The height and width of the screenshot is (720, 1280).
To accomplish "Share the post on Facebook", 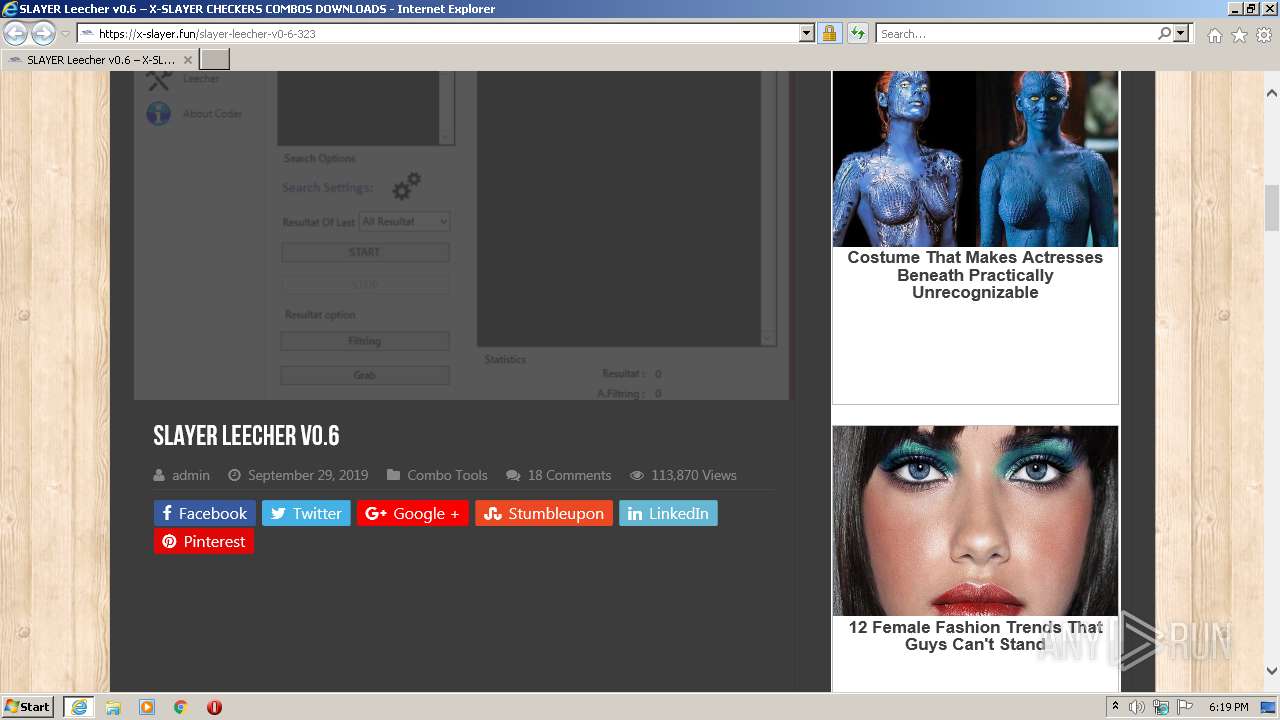I will pyautogui.click(x=205, y=513).
